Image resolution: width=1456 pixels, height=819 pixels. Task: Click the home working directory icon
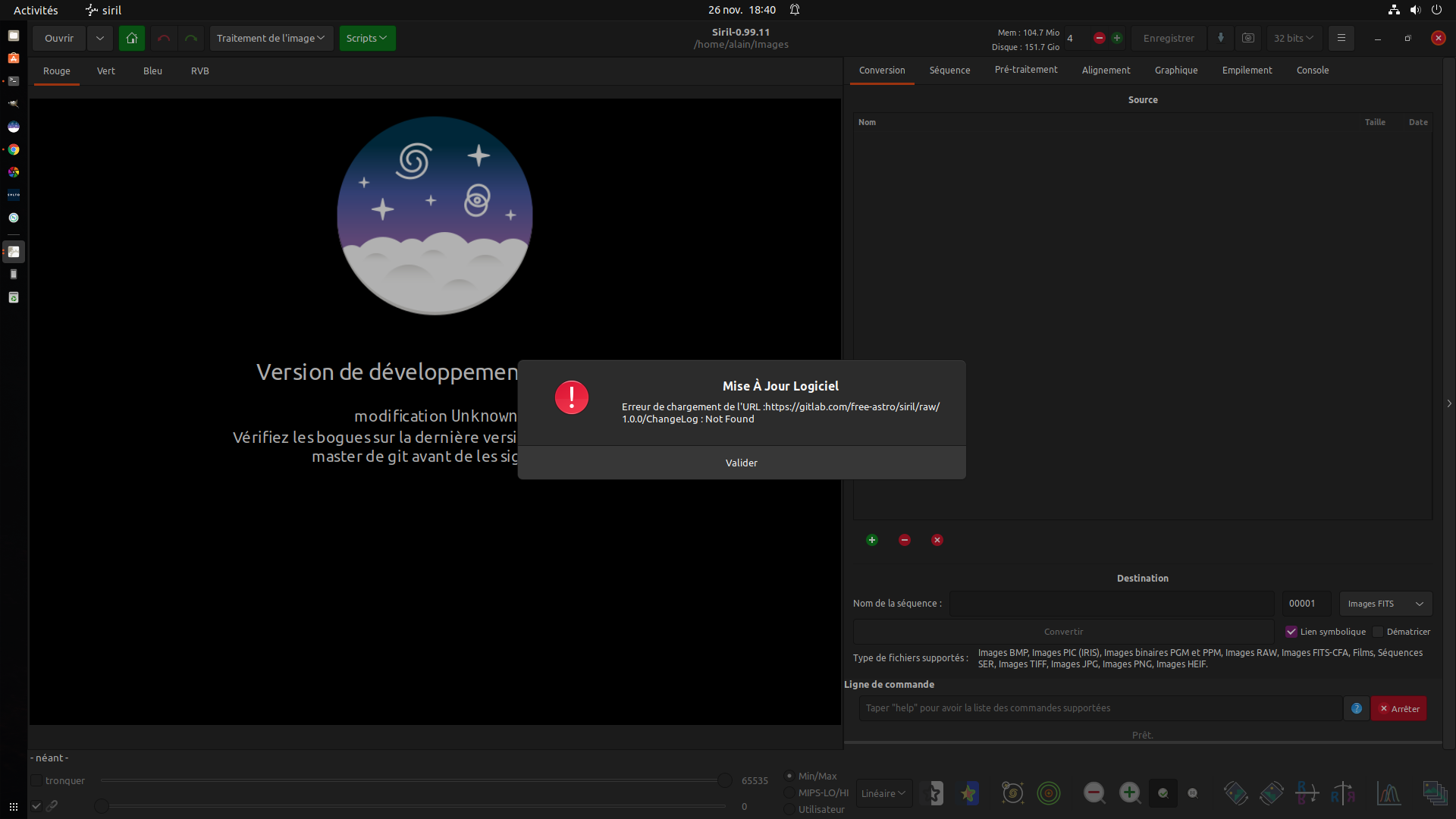click(132, 38)
